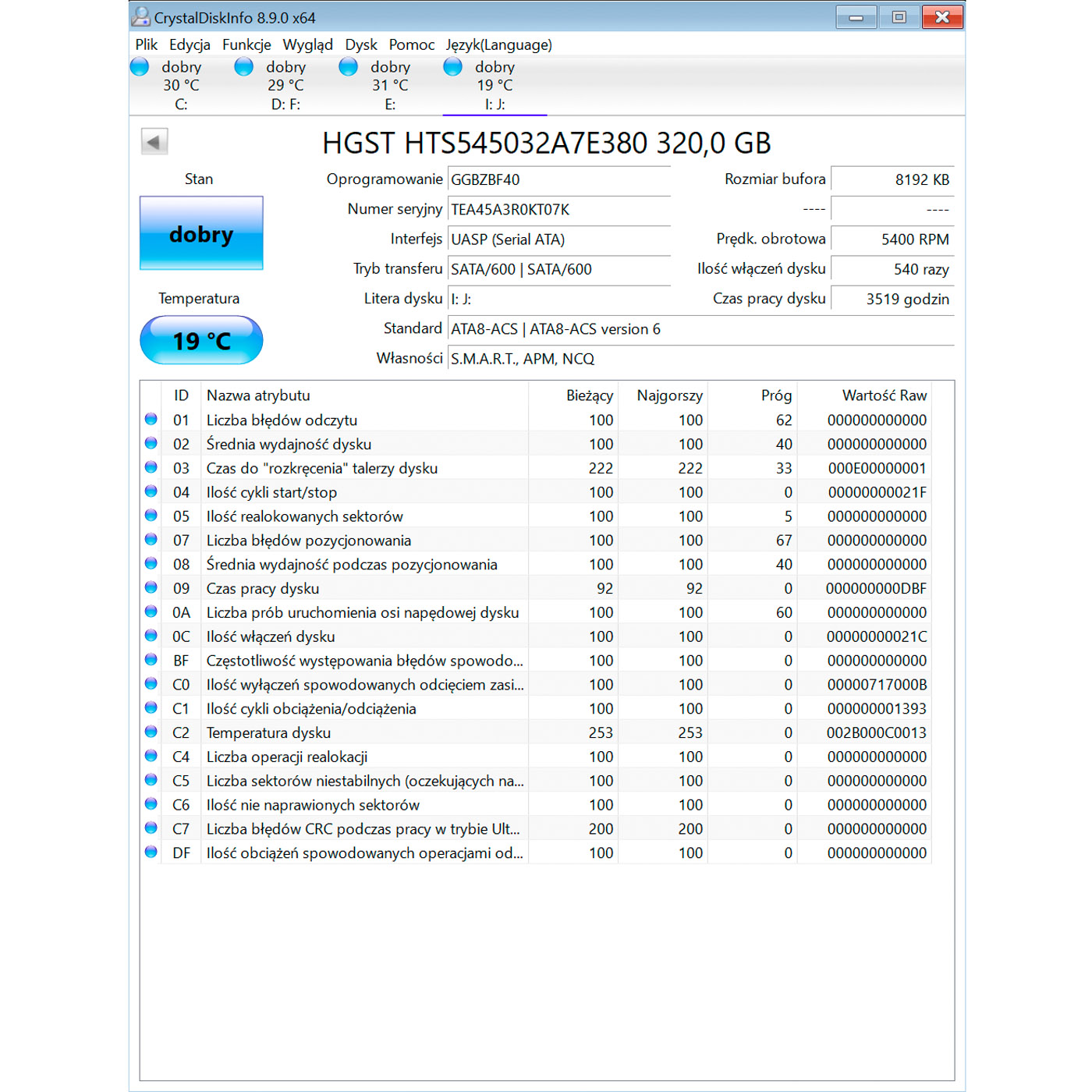This screenshot has height=1092, width=1092.
Task: Click the Interfejs field UASP (Serial ATA)
Action: [559, 239]
